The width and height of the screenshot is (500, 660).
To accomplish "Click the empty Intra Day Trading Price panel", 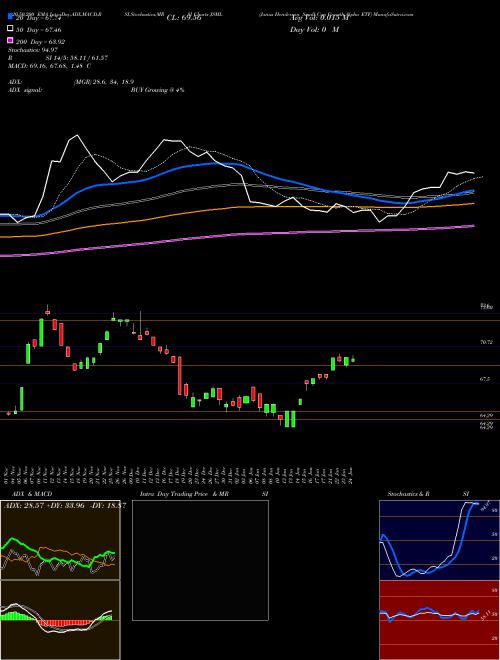I will pyautogui.click(x=200, y=560).
